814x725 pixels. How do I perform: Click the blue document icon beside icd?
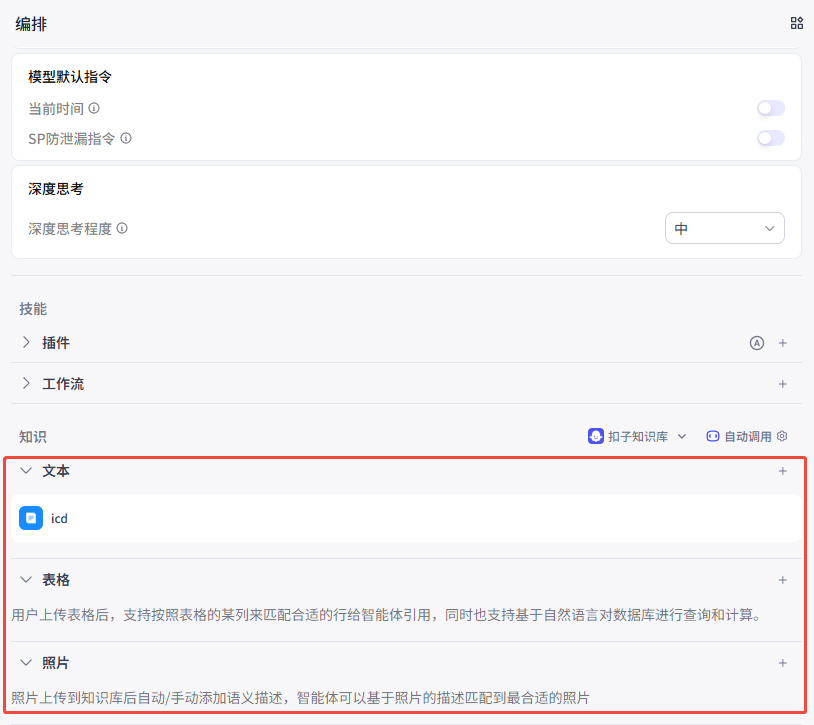31,518
